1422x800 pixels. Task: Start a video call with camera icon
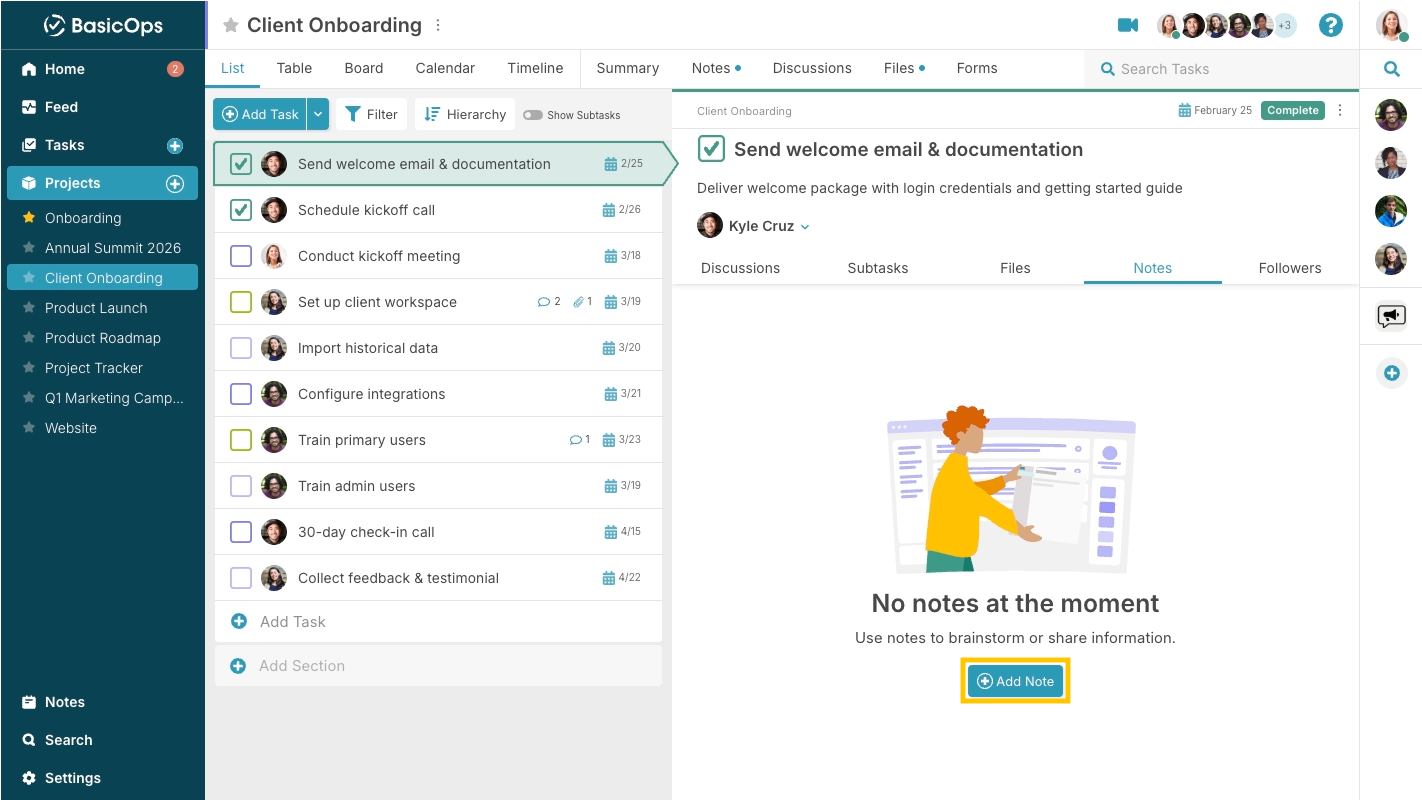pos(1128,25)
